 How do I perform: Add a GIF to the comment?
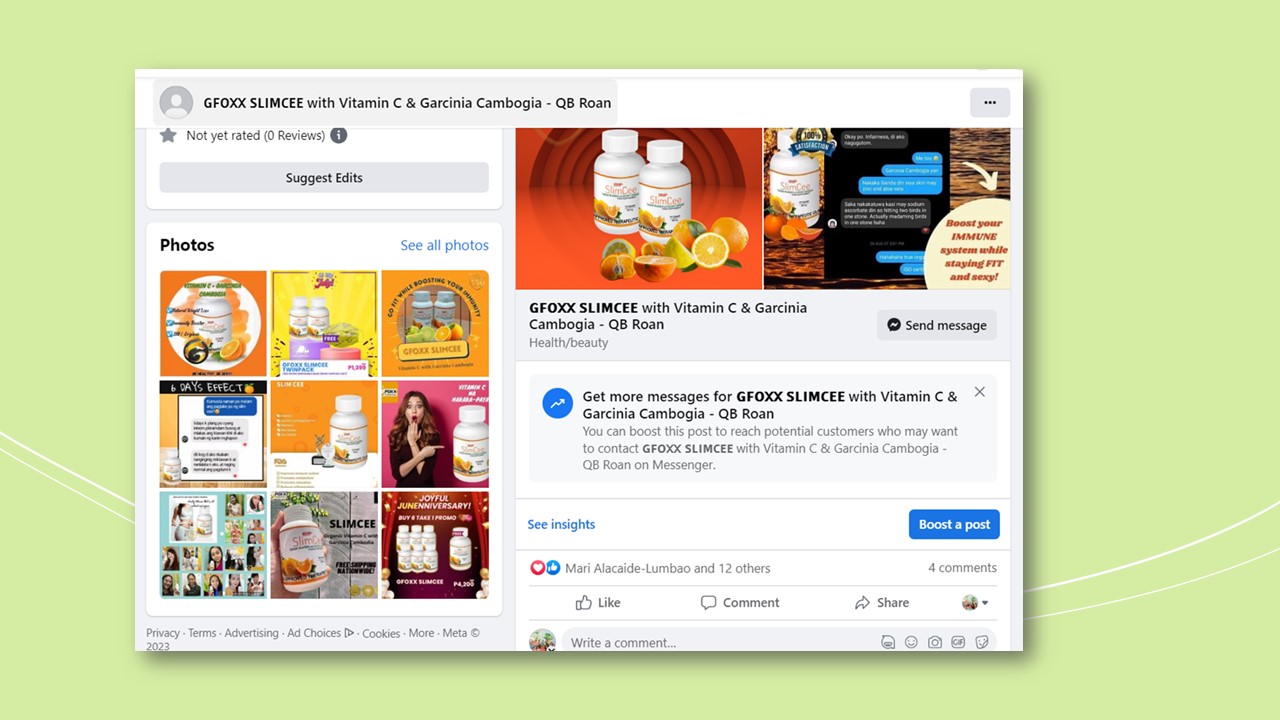point(958,643)
